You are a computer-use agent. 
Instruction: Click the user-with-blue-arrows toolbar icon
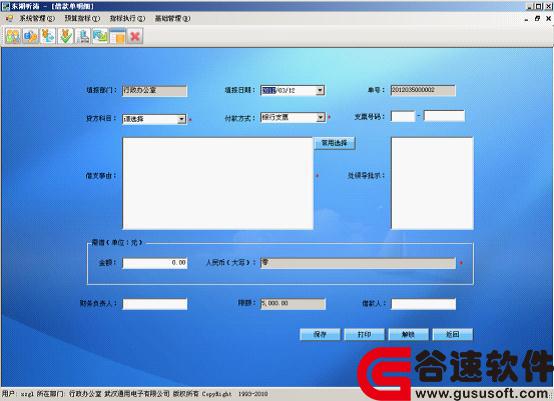point(48,36)
